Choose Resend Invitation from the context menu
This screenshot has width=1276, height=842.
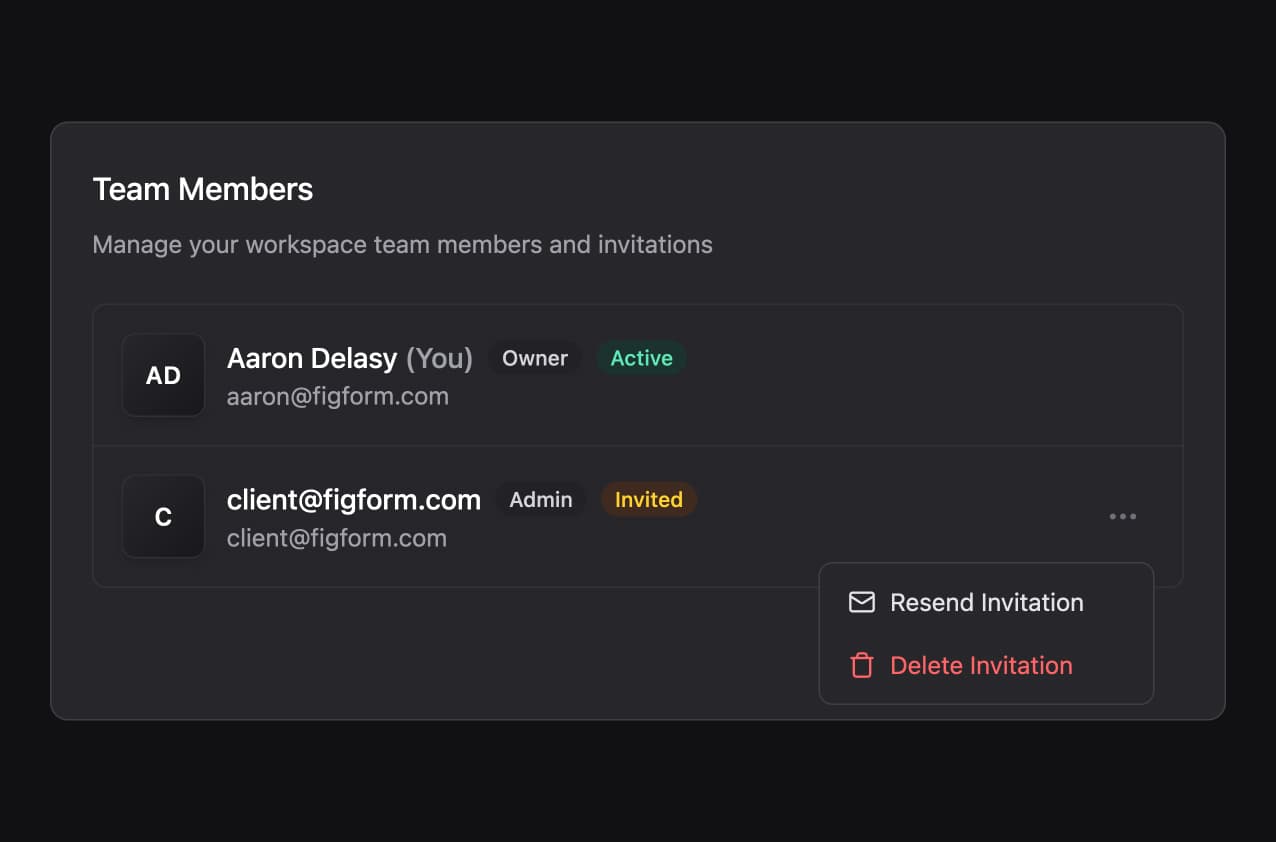[x=986, y=603]
